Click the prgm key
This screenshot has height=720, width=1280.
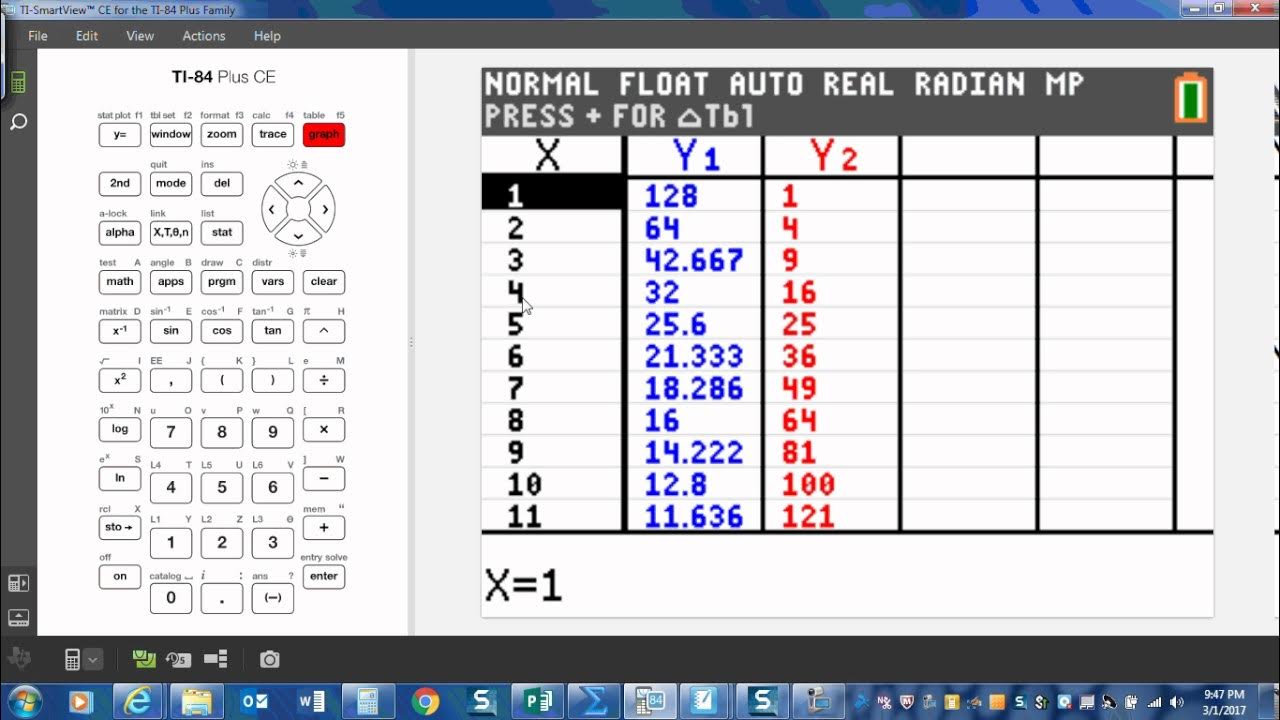[222, 281]
